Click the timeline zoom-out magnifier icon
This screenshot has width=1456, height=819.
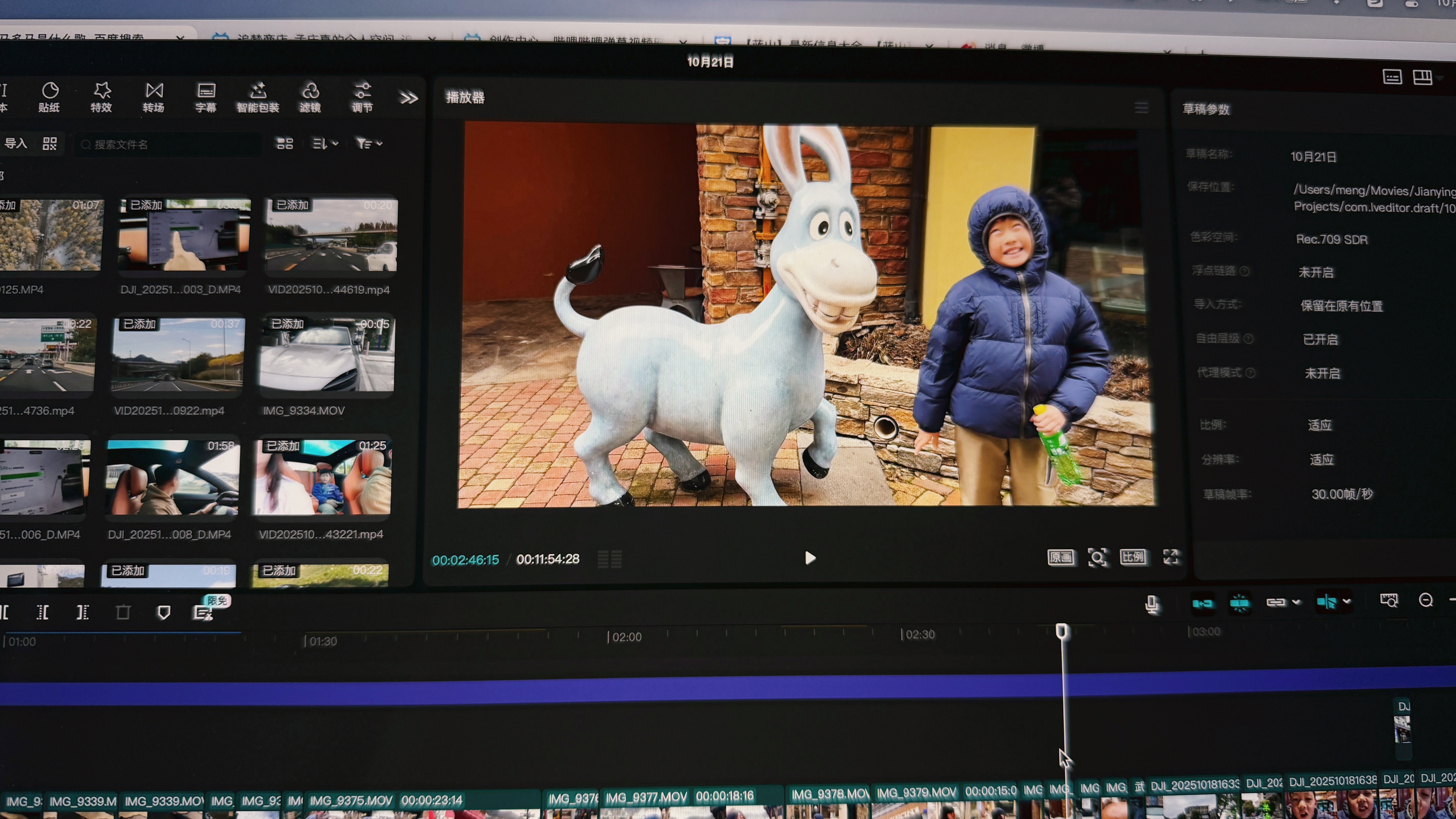point(1425,600)
